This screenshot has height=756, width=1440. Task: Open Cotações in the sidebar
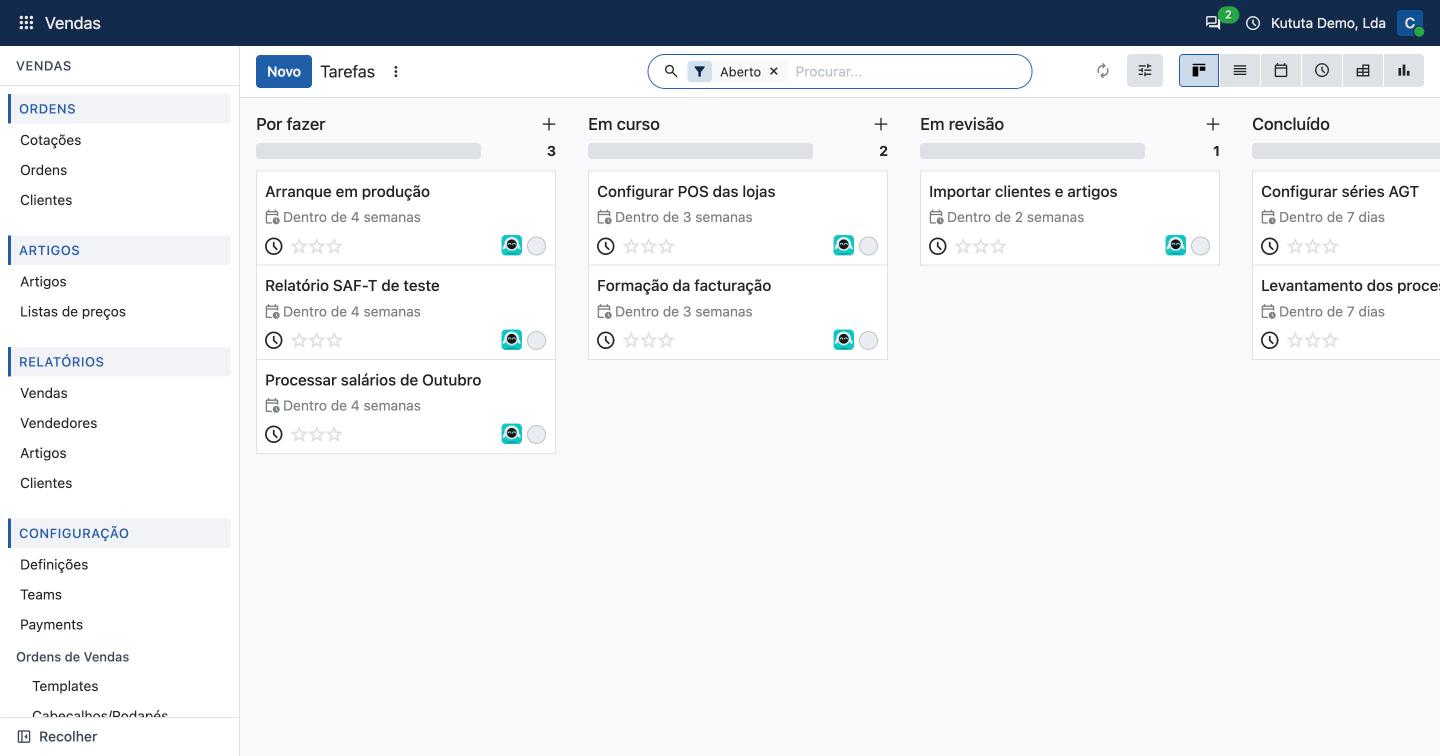click(x=51, y=140)
